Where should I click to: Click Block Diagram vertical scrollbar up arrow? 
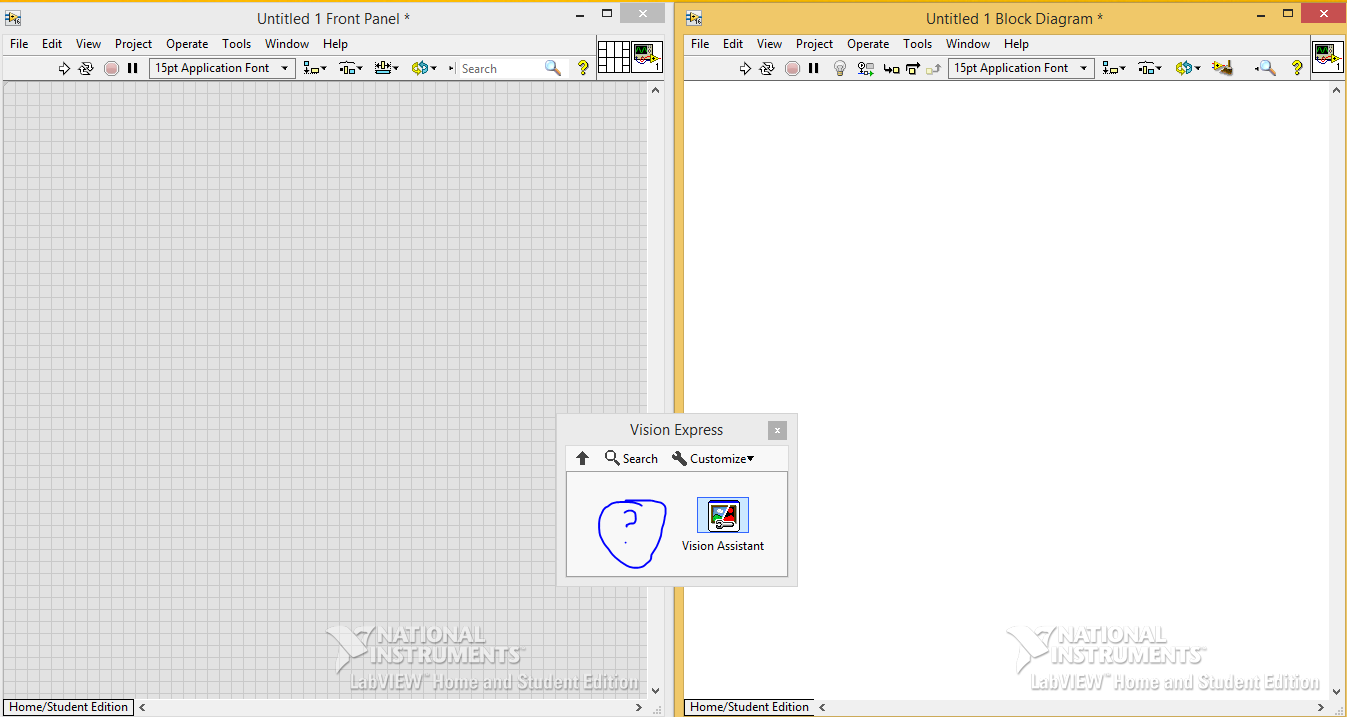tap(1337, 90)
